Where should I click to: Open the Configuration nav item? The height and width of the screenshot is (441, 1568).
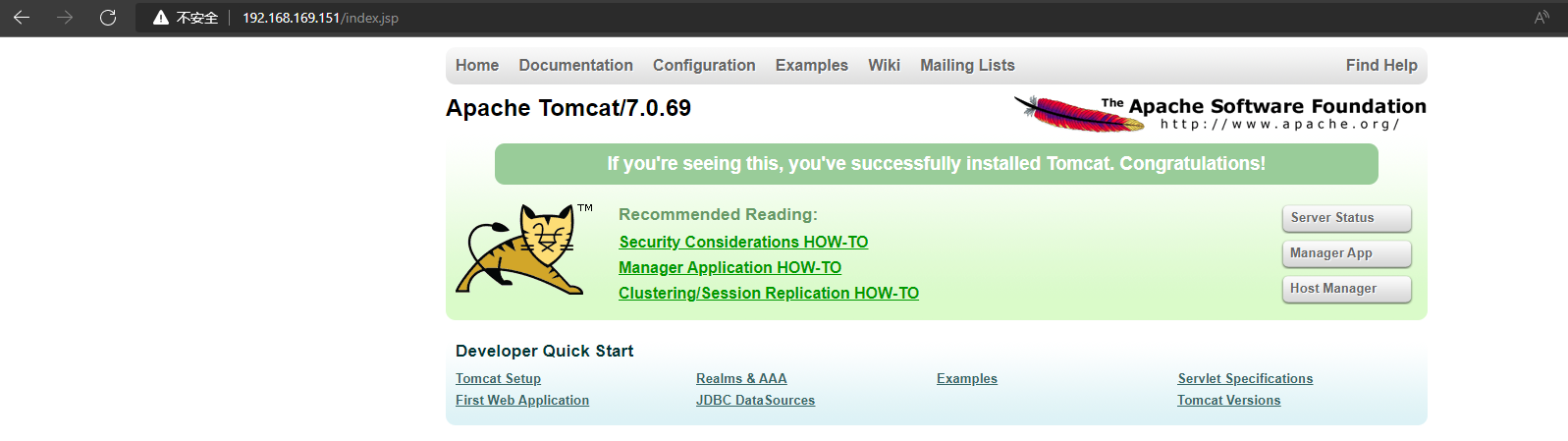click(704, 65)
